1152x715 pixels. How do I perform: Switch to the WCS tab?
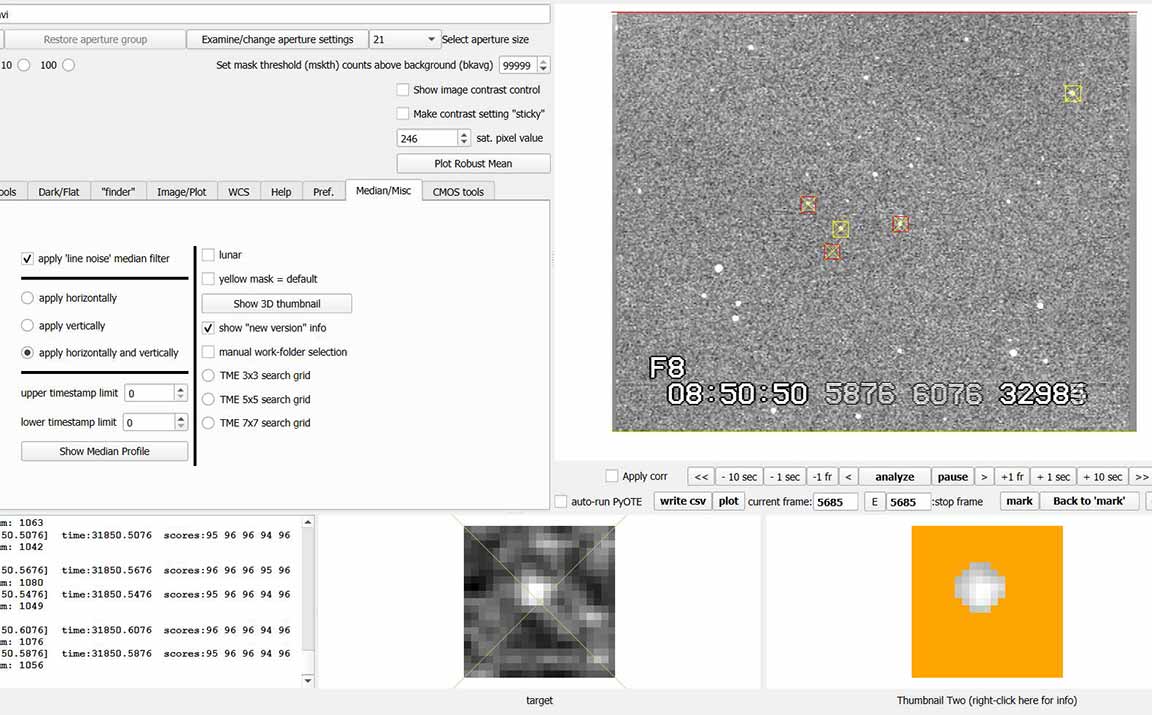click(239, 192)
